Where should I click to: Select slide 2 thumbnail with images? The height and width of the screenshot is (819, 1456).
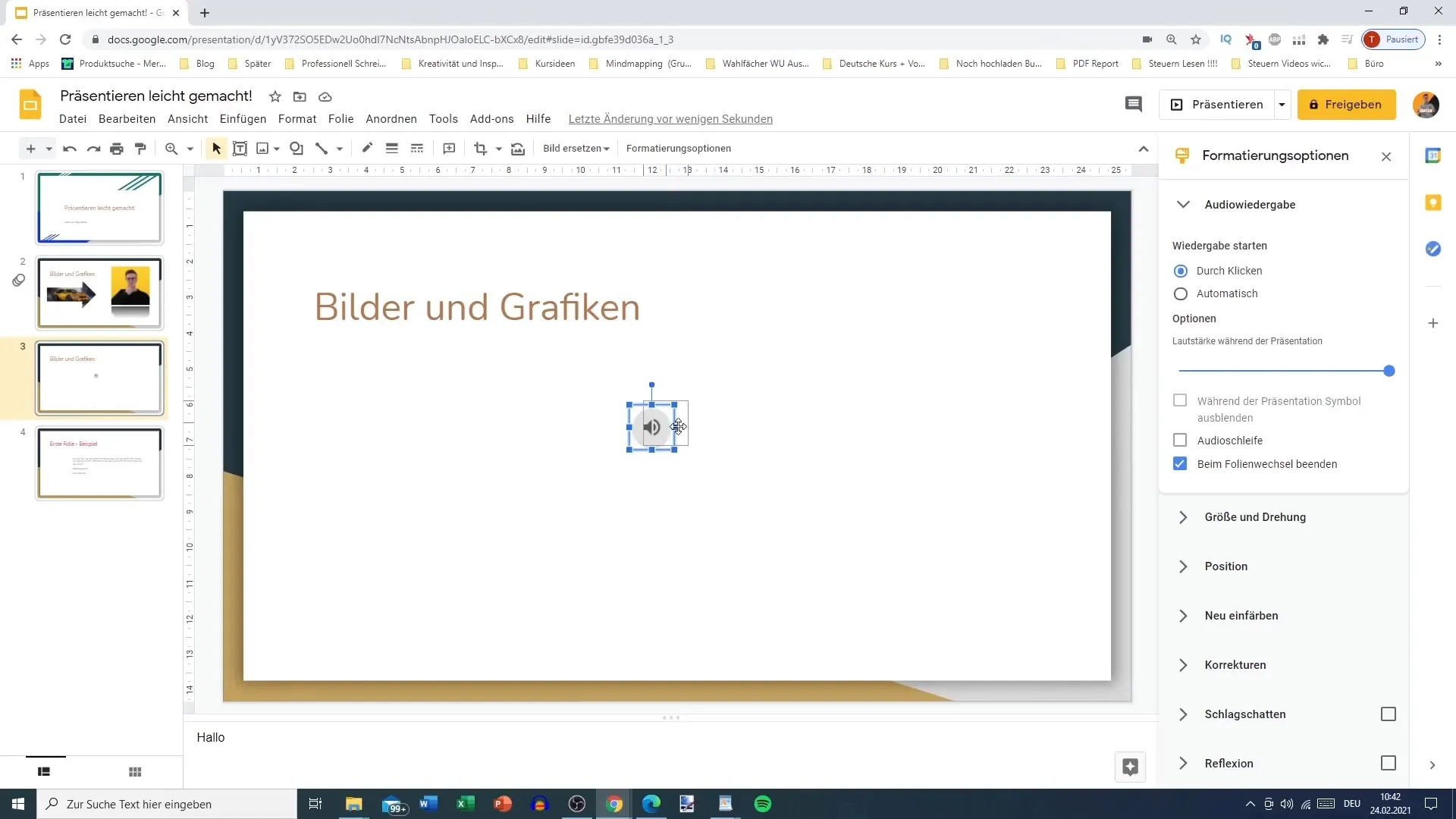[99, 293]
